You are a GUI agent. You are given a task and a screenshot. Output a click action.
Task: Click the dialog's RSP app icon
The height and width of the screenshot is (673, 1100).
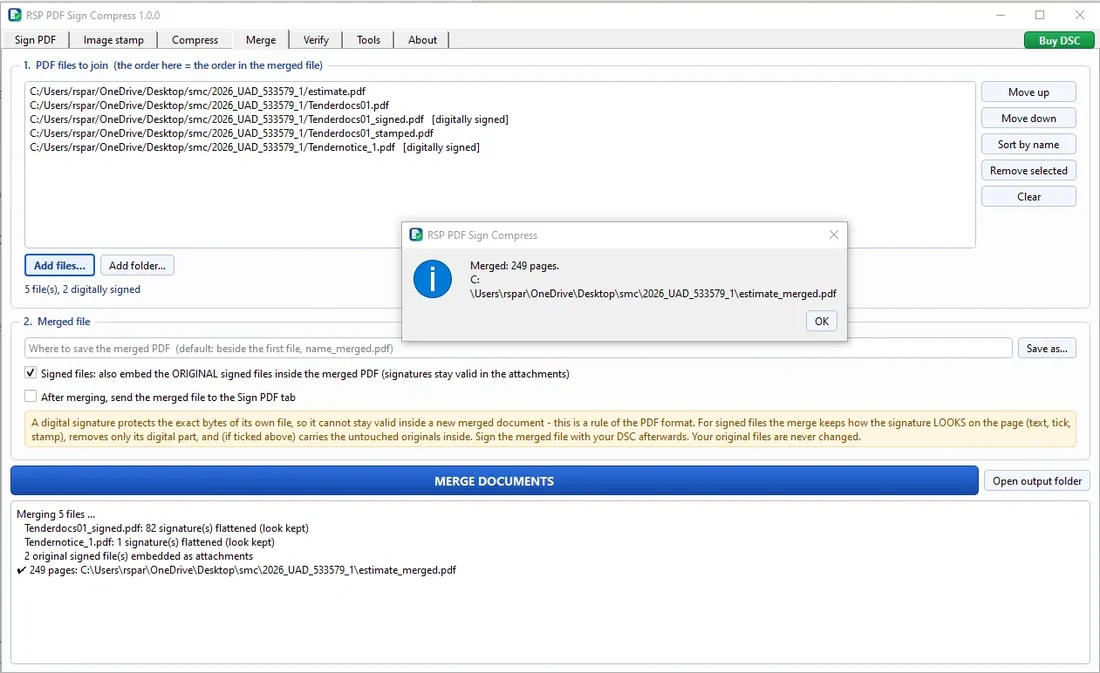[x=416, y=235]
